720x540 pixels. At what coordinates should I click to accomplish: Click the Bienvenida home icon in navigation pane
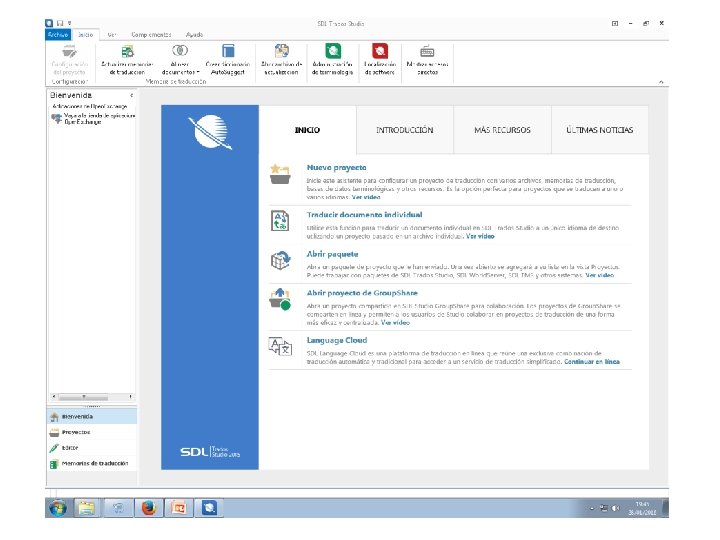click(54, 416)
